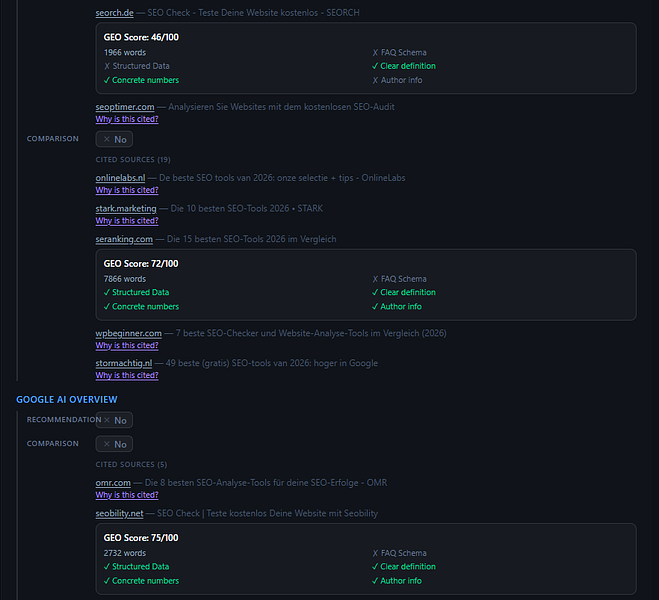Open the omr.com source link

pyautogui.click(x=113, y=483)
